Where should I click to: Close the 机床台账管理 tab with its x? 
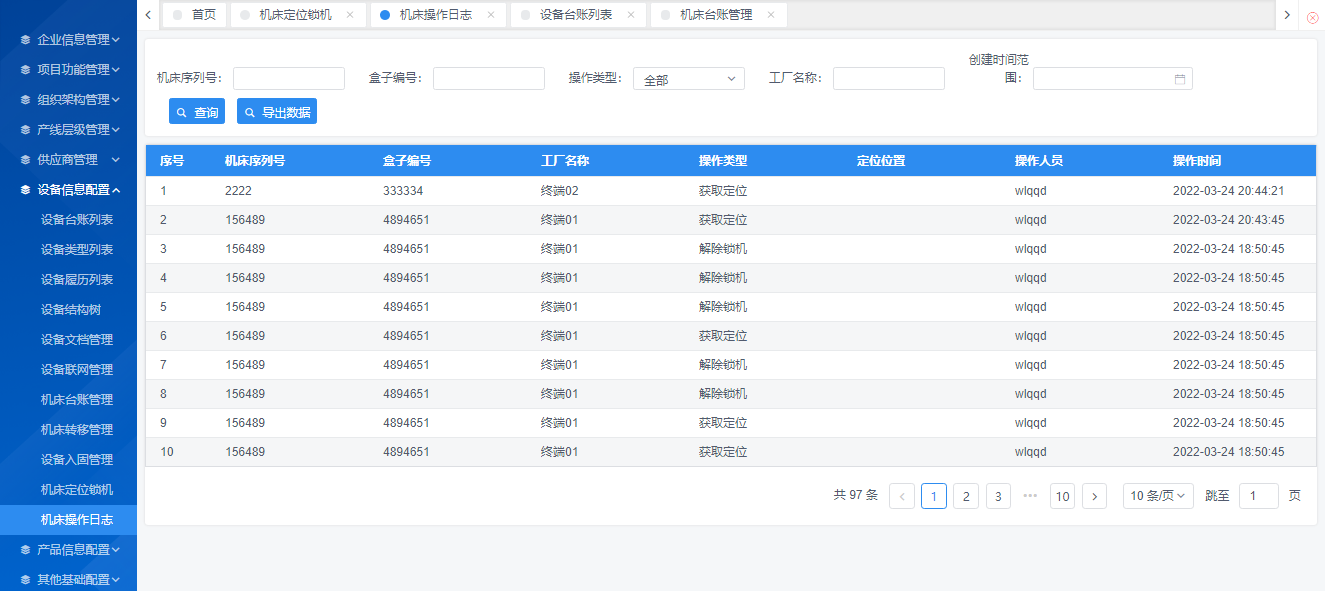click(x=770, y=15)
